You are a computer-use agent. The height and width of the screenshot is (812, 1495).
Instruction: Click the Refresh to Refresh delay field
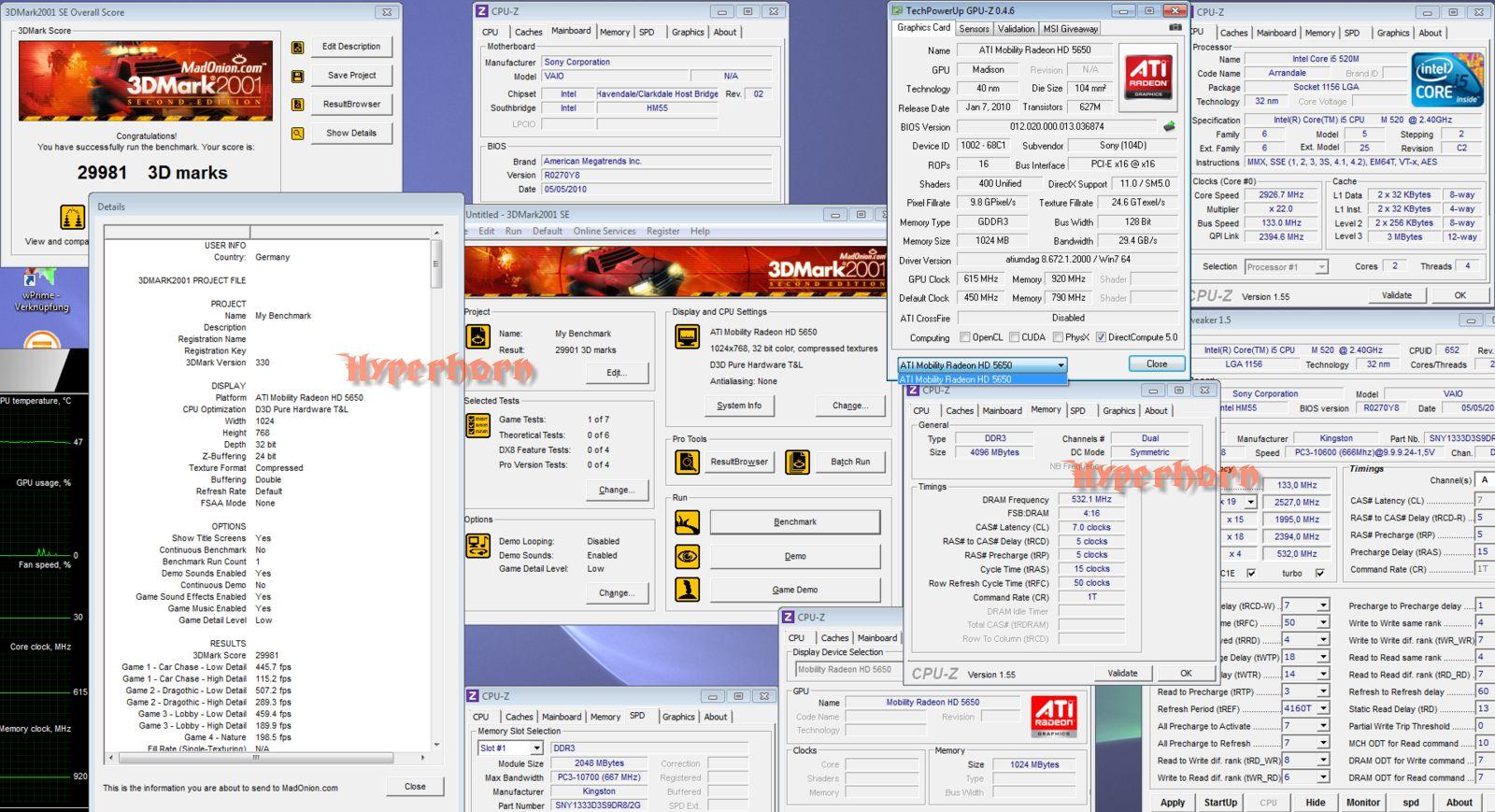[x=1484, y=692]
